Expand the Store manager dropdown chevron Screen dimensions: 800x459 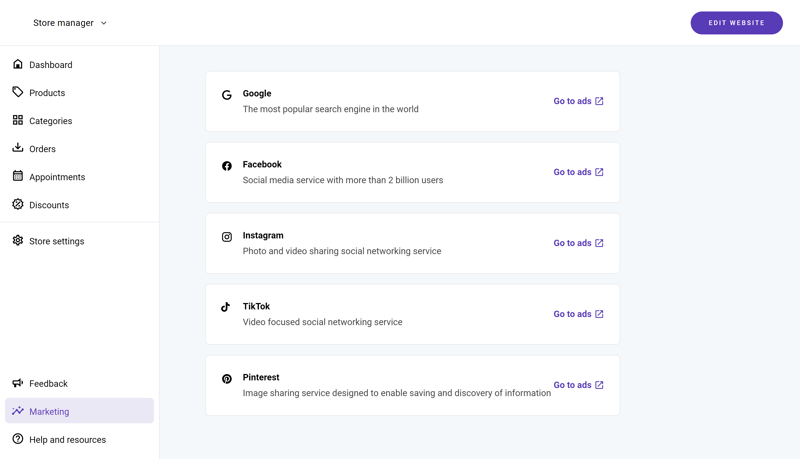point(104,23)
